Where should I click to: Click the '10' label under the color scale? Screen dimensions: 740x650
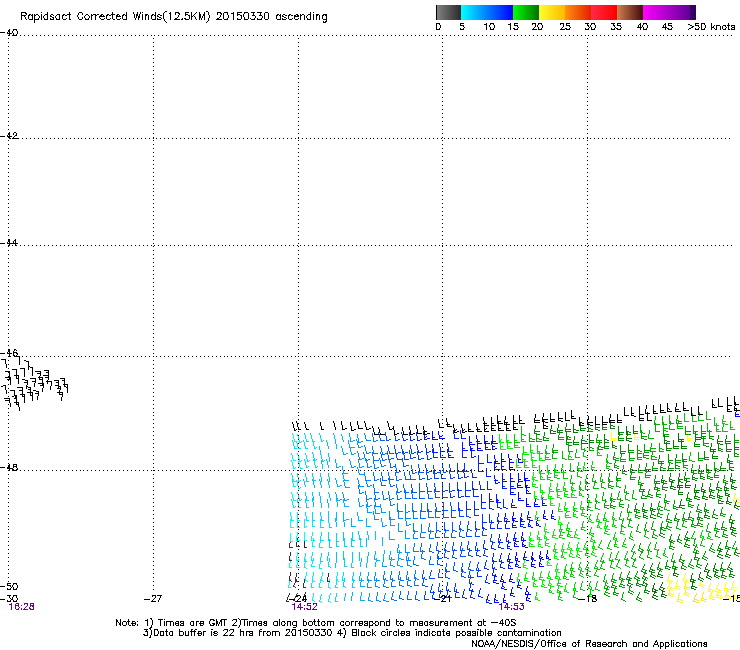click(x=489, y=27)
